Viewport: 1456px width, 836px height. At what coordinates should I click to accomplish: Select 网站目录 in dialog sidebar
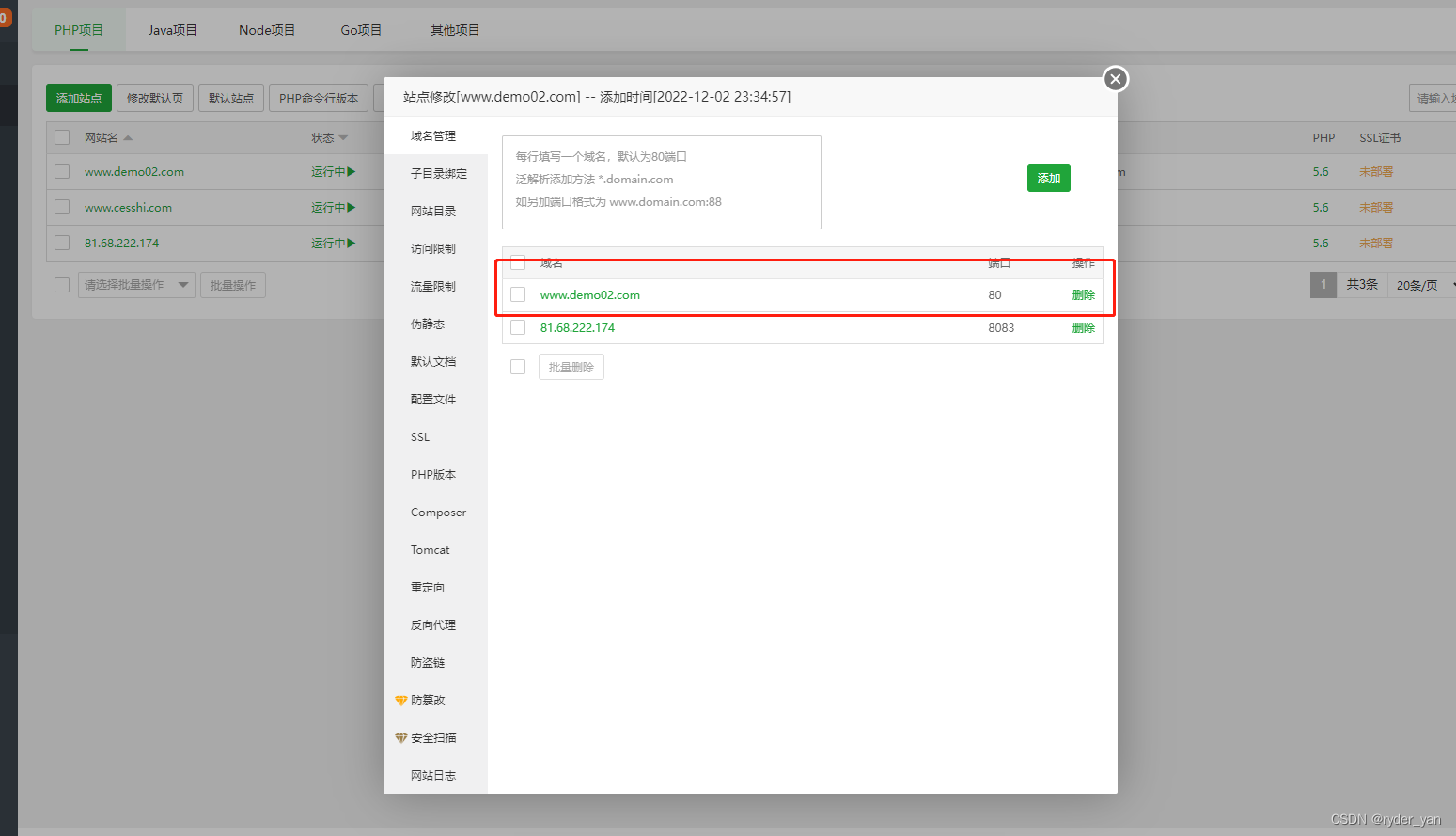436,211
